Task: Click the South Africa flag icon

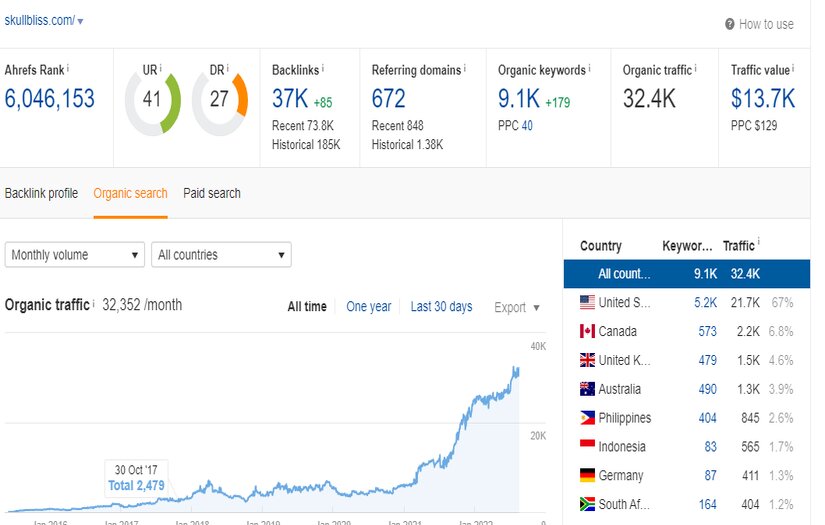Action: coord(587,504)
